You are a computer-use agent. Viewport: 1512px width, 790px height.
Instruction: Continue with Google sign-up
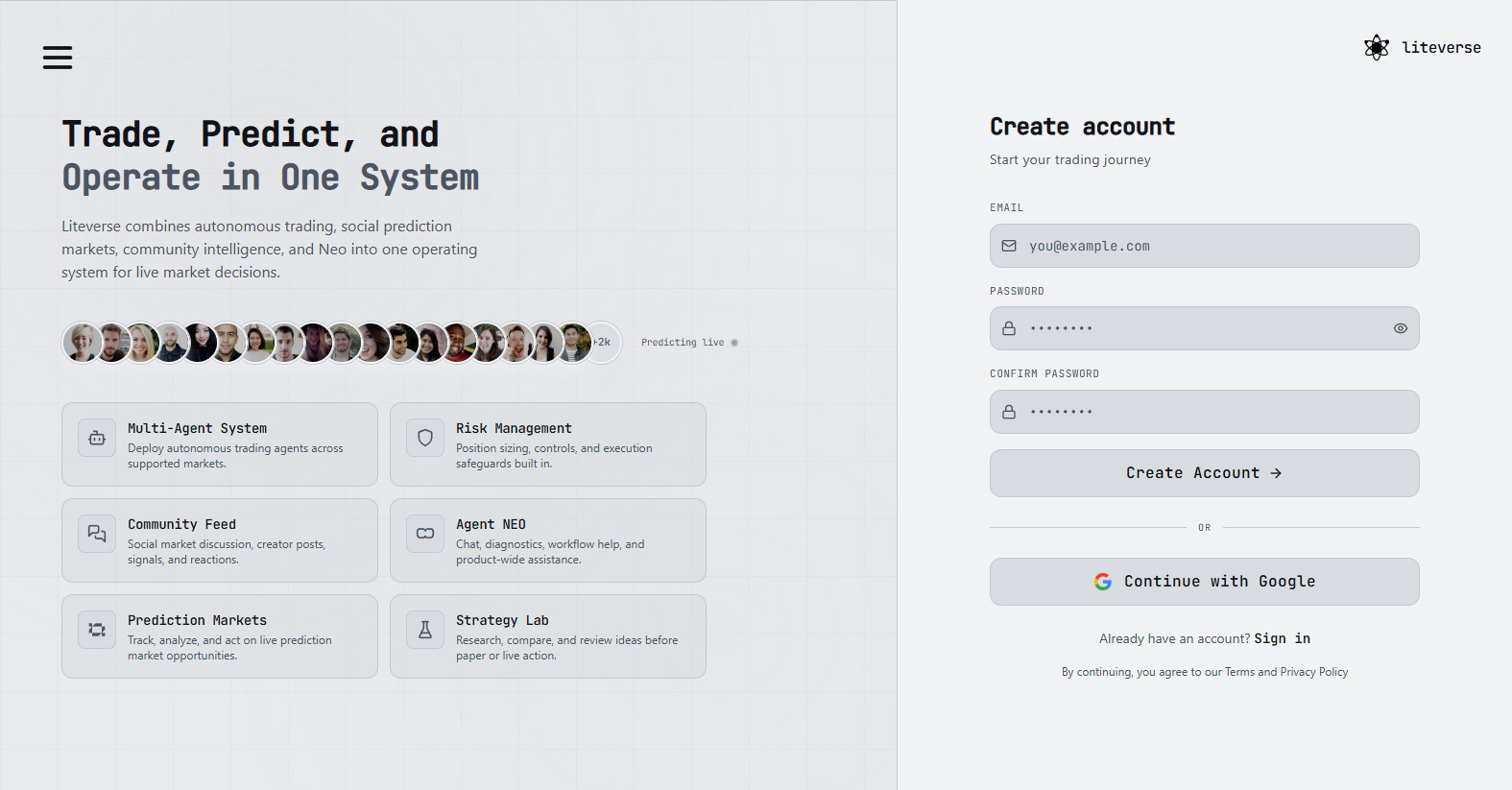[x=1204, y=582]
